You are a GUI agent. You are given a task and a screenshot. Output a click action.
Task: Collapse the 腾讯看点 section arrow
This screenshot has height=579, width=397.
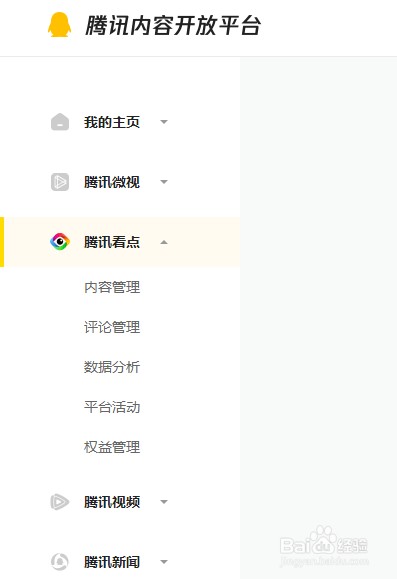(164, 242)
